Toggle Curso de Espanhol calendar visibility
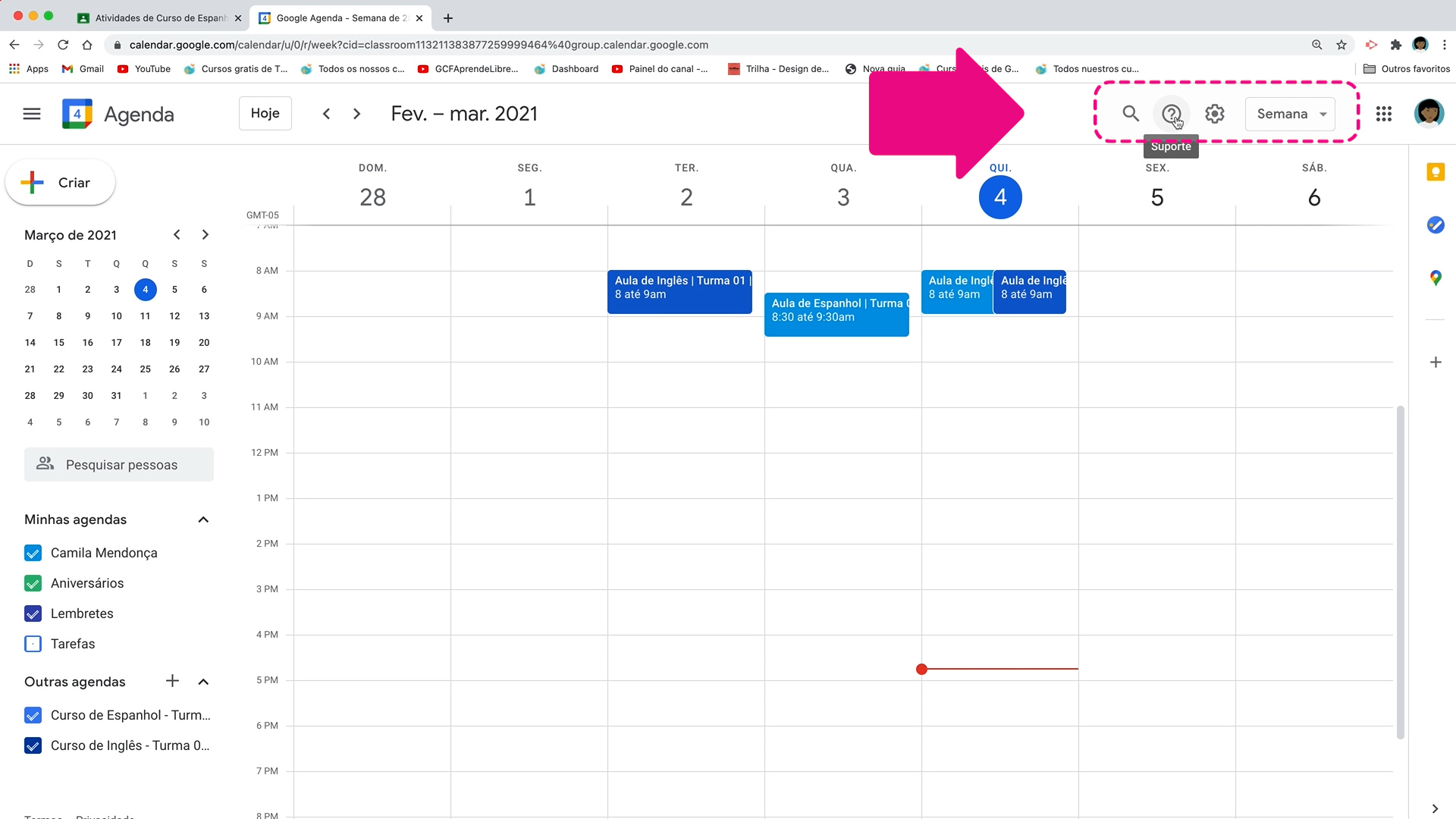Screen dimensions: 1456x819 (33, 715)
